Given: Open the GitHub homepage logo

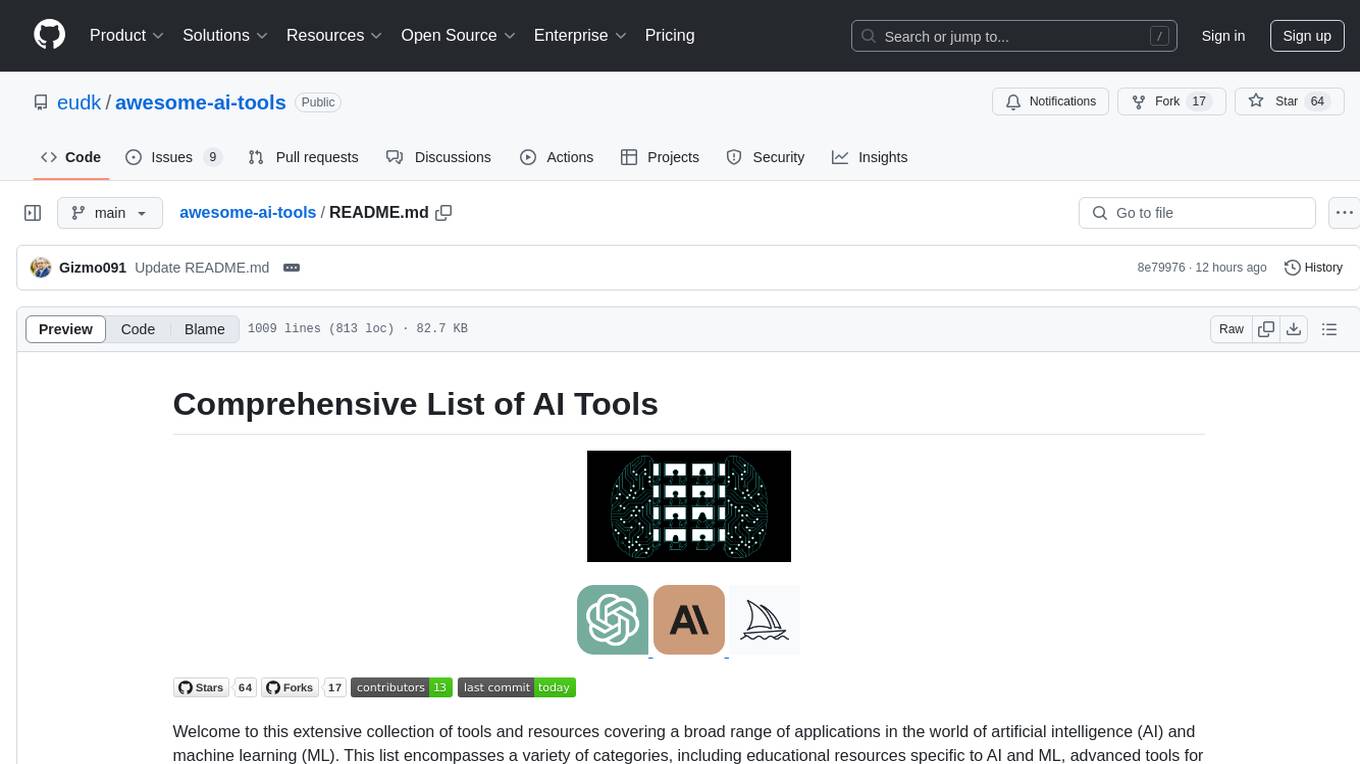Looking at the screenshot, I should (49, 35).
